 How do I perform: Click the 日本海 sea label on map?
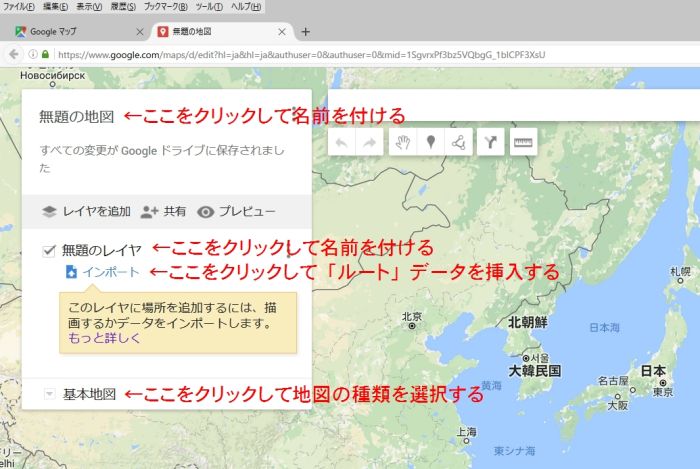pyautogui.click(x=604, y=328)
